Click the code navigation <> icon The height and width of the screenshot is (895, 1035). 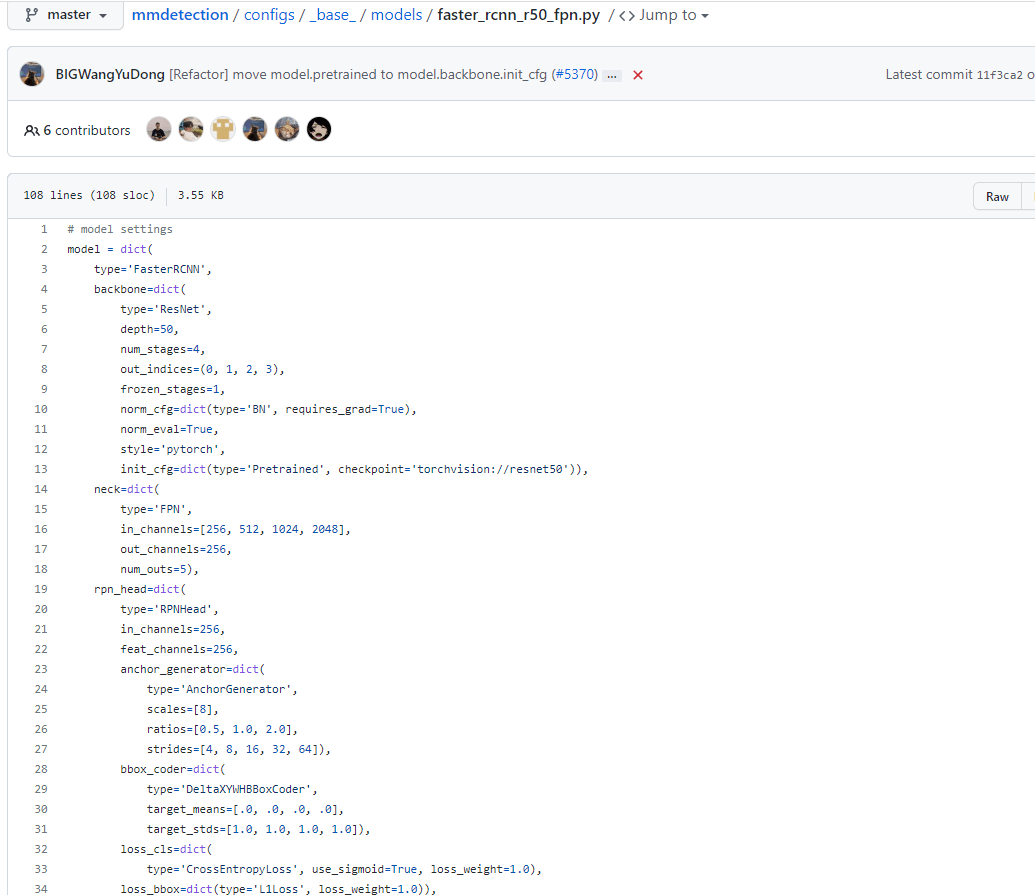click(629, 15)
